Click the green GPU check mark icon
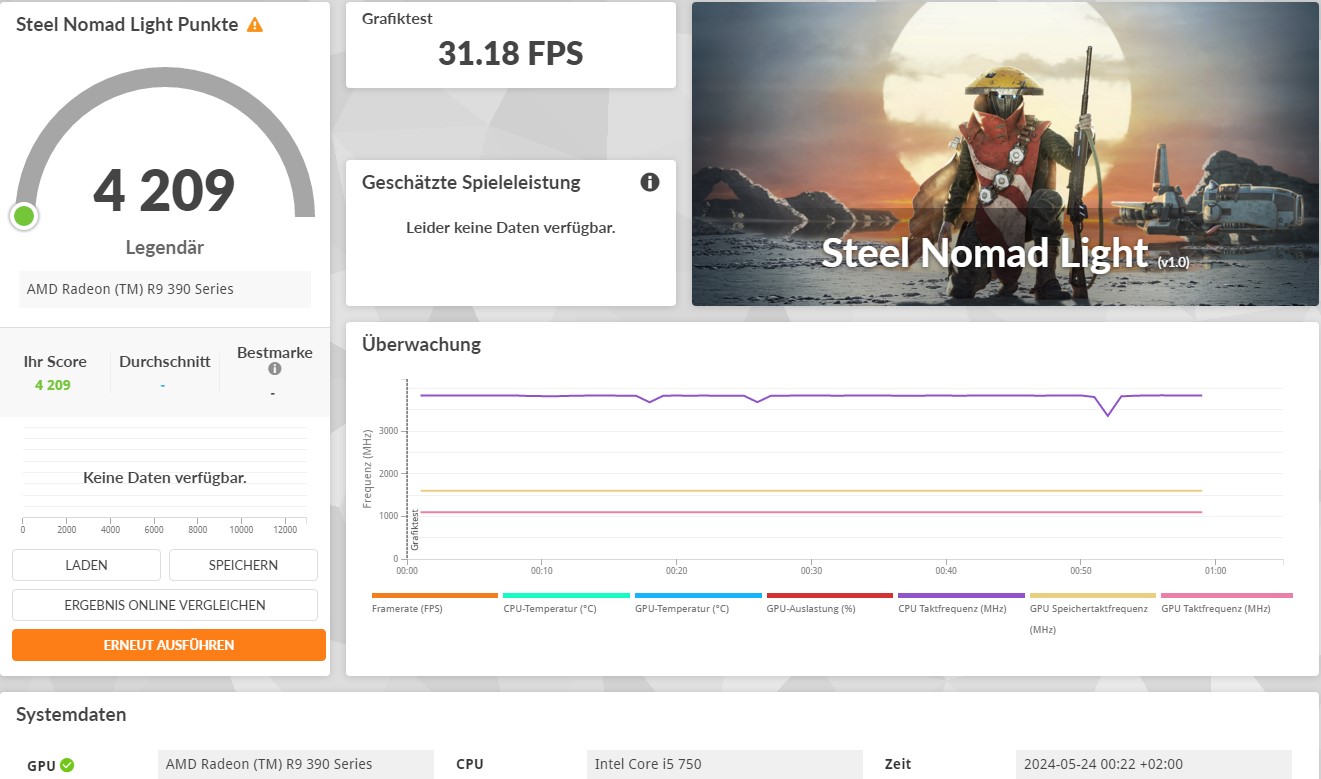1321x779 pixels. pos(67,765)
